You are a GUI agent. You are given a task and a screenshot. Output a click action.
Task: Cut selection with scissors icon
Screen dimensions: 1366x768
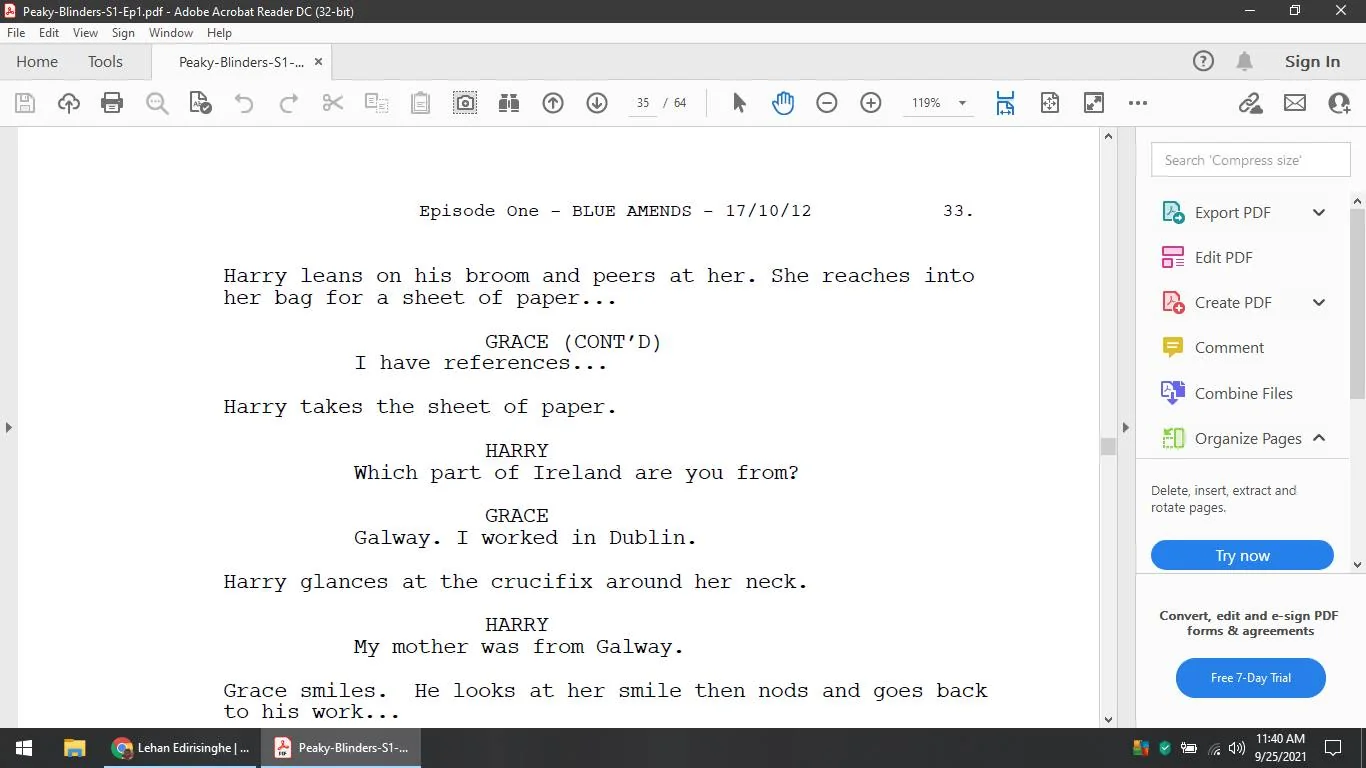click(333, 103)
